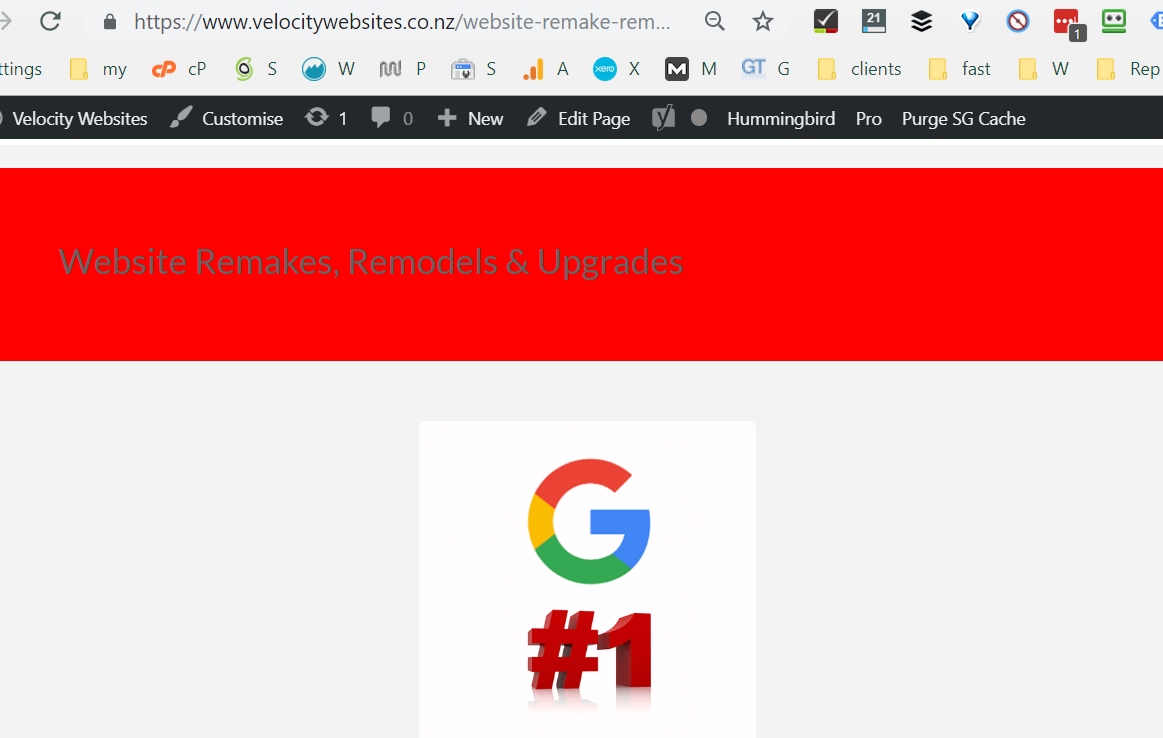Click the Yoast SEO icon in admin bar
This screenshot has height=738, width=1163.
pos(664,118)
